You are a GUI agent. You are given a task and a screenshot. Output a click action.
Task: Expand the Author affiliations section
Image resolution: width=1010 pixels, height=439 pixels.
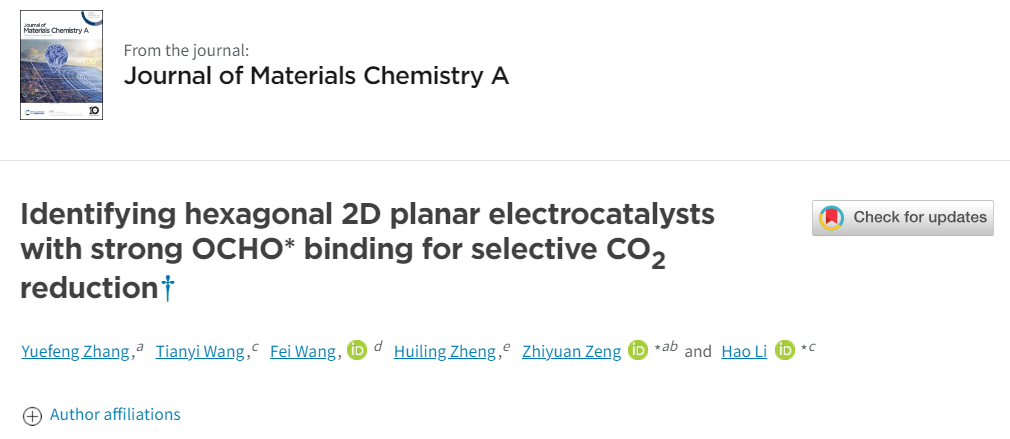pos(102,414)
